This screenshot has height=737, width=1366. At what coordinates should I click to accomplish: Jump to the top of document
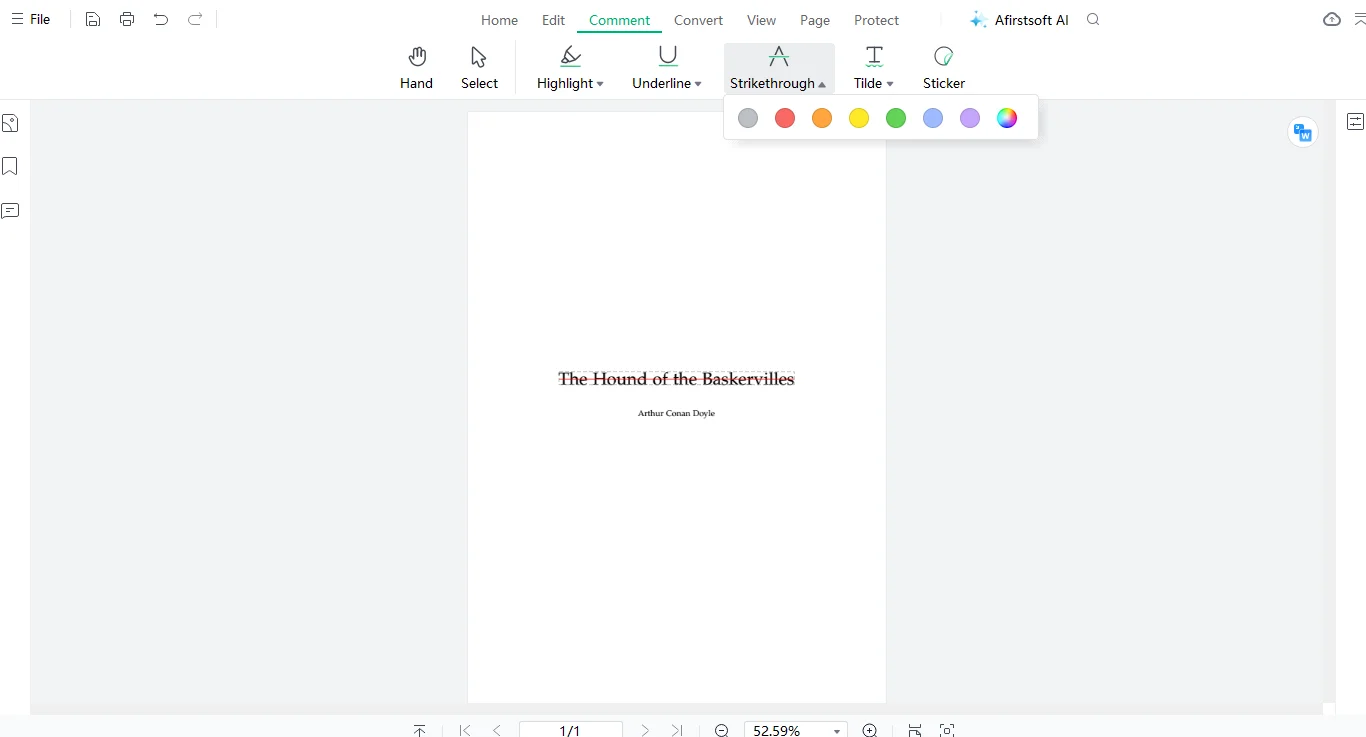(x=420, y=730)
